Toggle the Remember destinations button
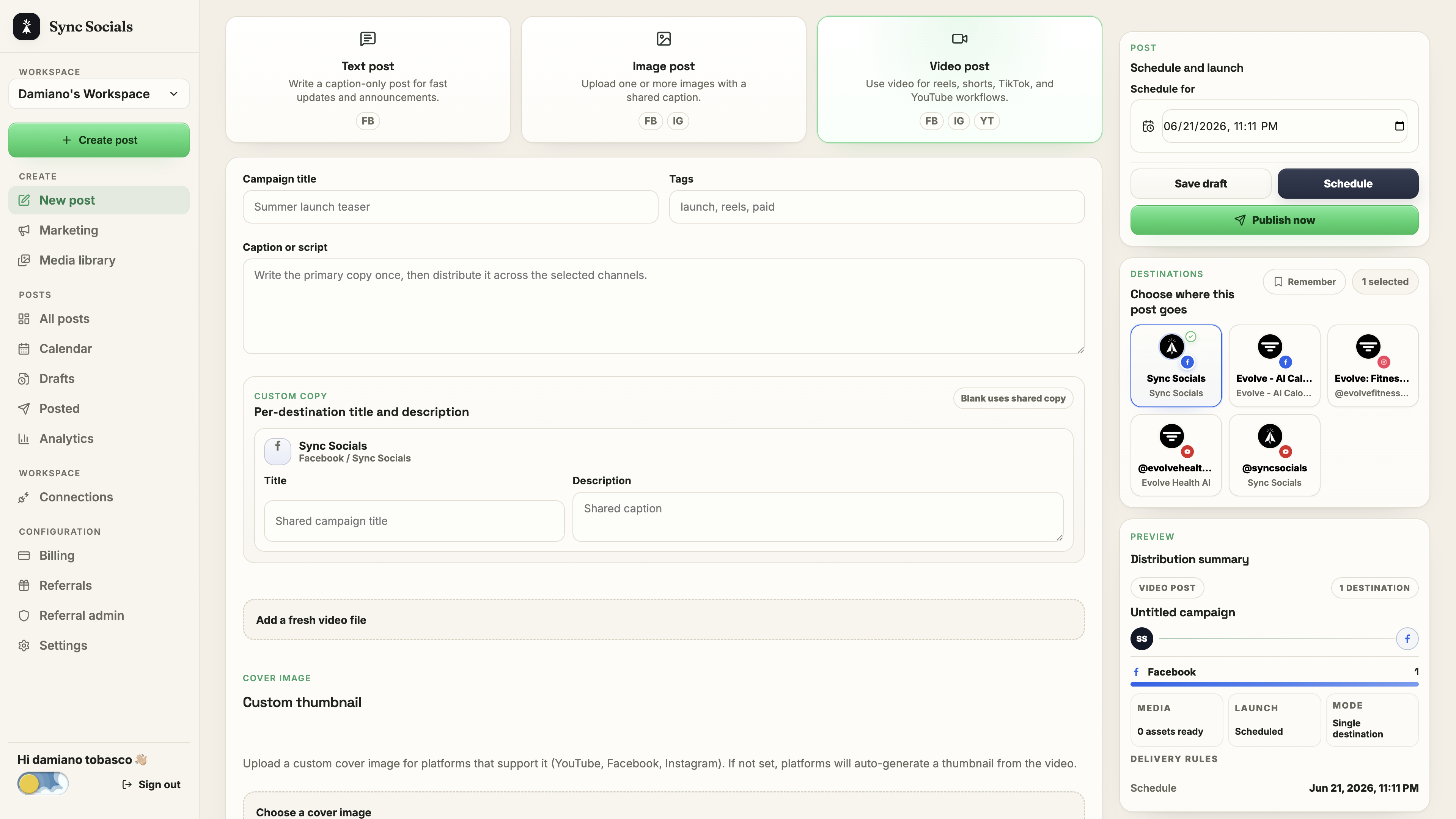This screenshot has height=819, width=1456. 1304,282
